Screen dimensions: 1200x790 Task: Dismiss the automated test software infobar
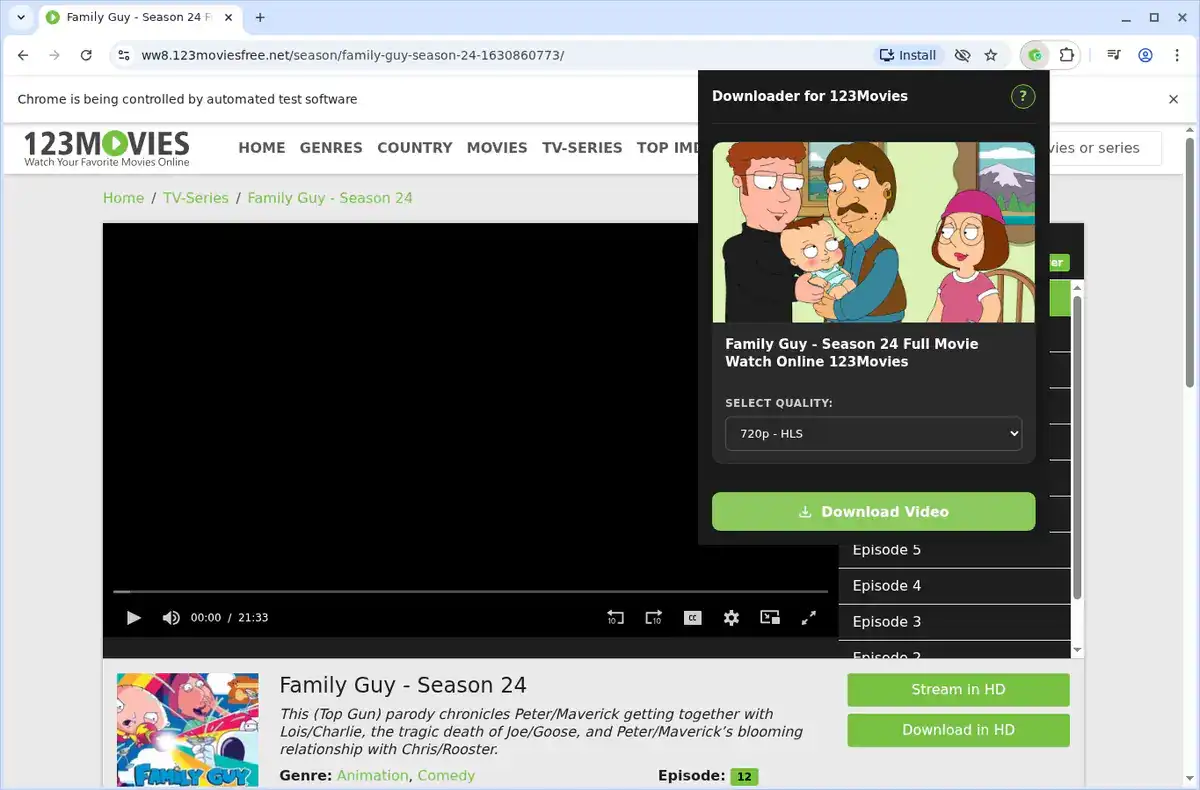click(x=1174, y=99)
